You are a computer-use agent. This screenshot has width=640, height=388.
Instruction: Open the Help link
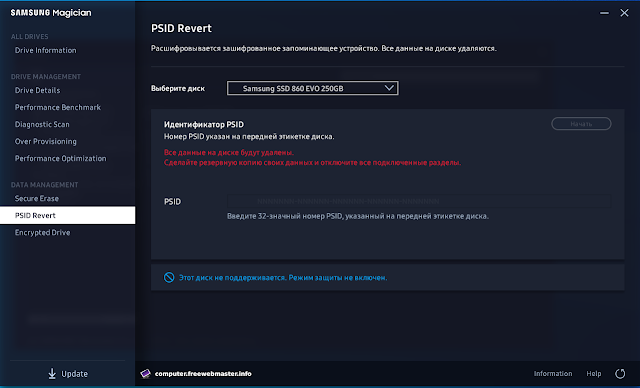(x=593, y=374)
